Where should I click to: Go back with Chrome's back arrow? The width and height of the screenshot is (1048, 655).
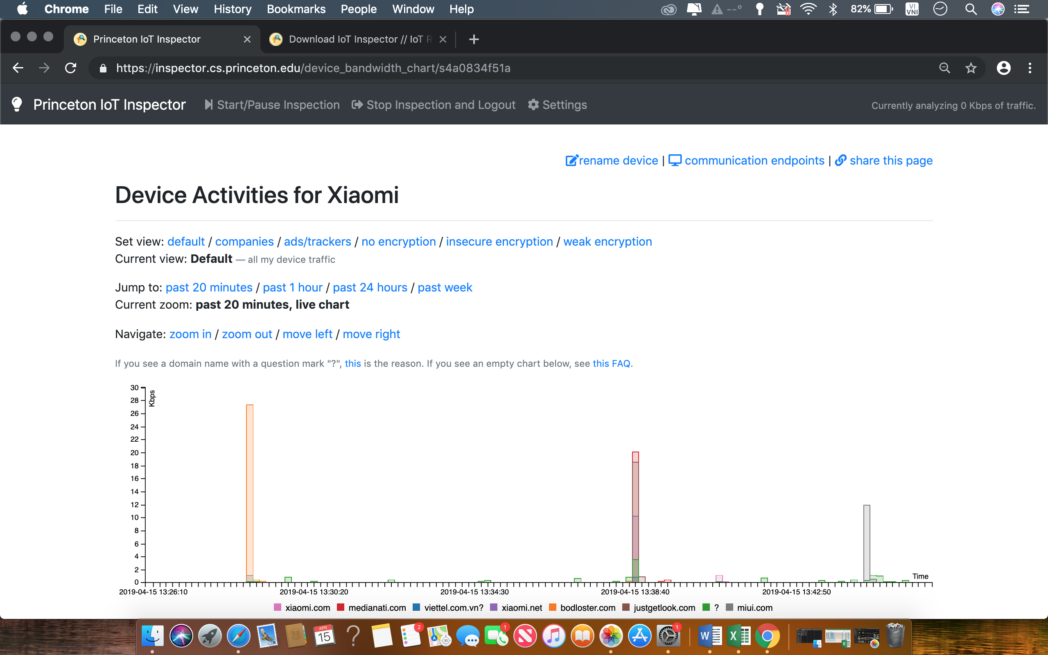18,68
